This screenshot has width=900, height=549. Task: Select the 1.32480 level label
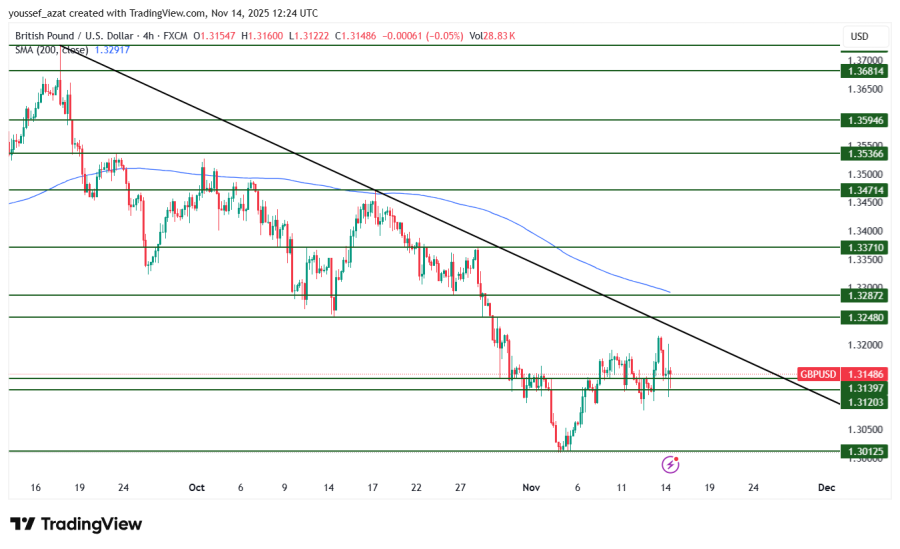tap(865, 318)
